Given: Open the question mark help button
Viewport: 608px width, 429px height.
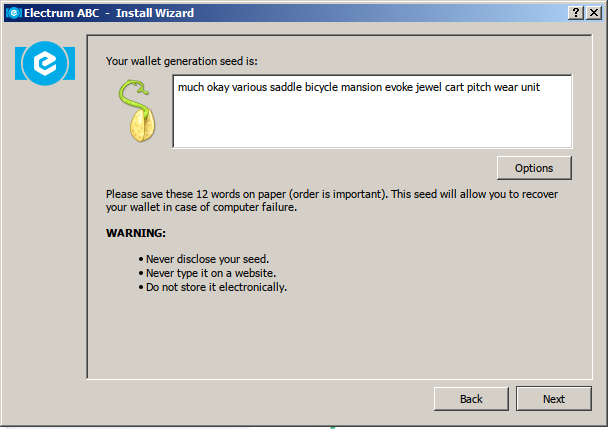Looking at the screenshot, I should coord(576,13).
